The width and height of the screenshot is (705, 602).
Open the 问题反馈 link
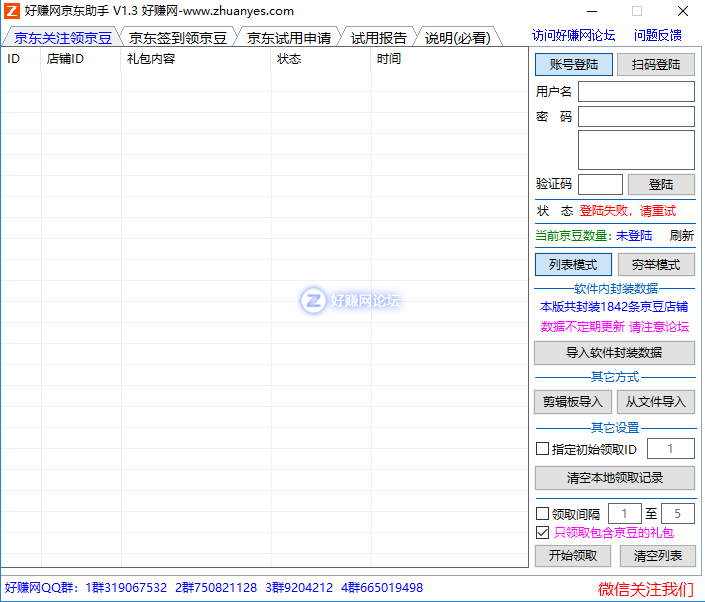pos(658,35)
